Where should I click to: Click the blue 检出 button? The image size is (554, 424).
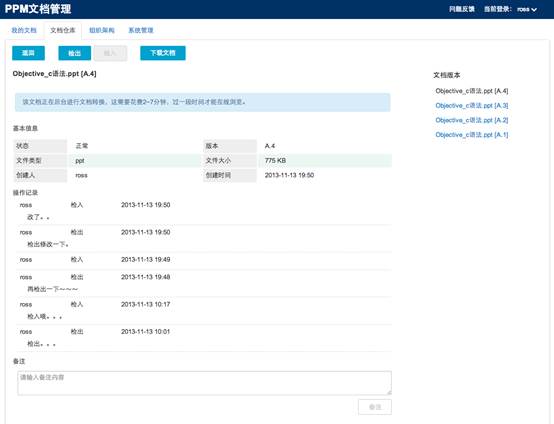click(x=75, y=53)
